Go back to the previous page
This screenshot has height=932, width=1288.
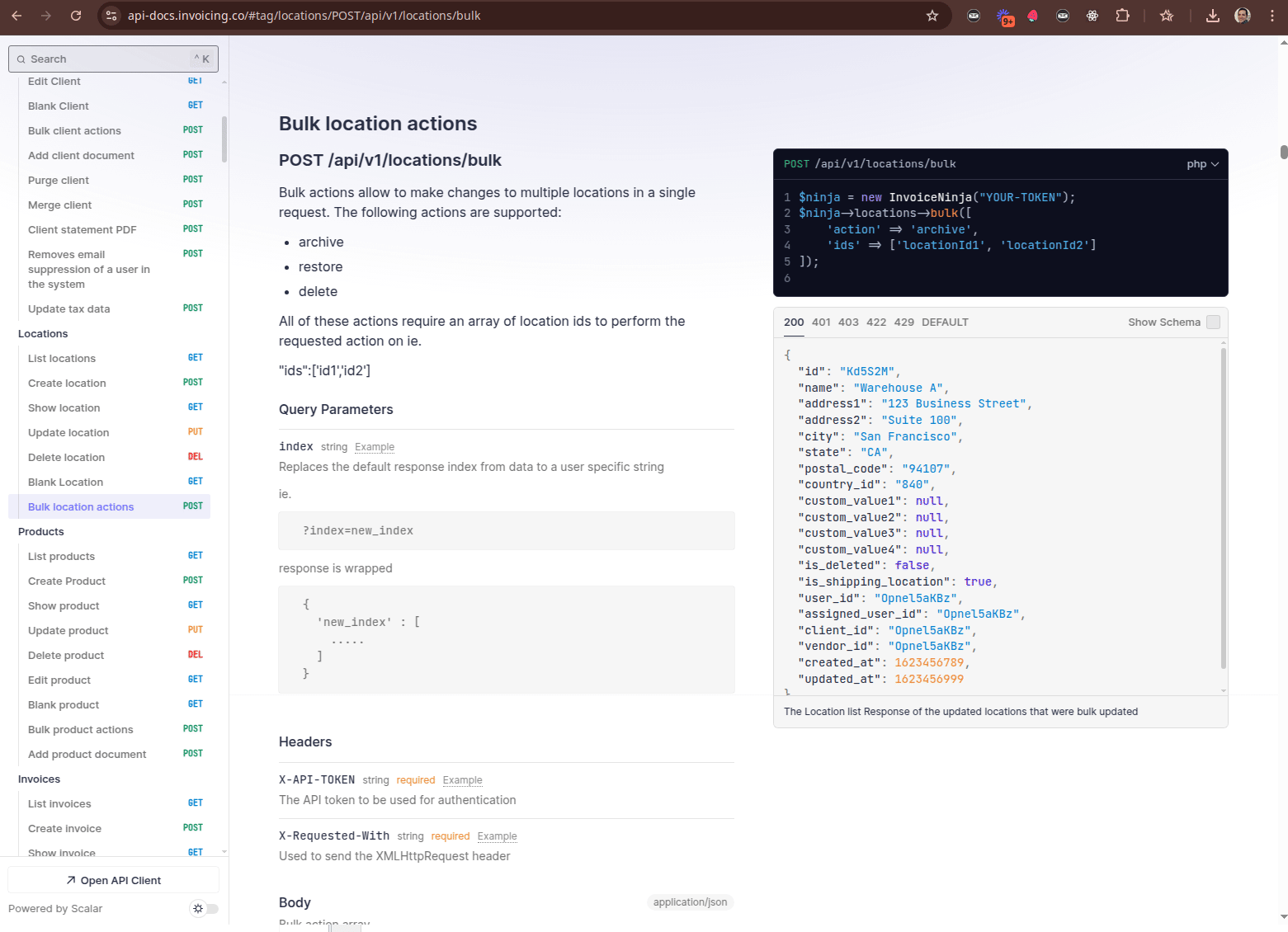point(17,16)
